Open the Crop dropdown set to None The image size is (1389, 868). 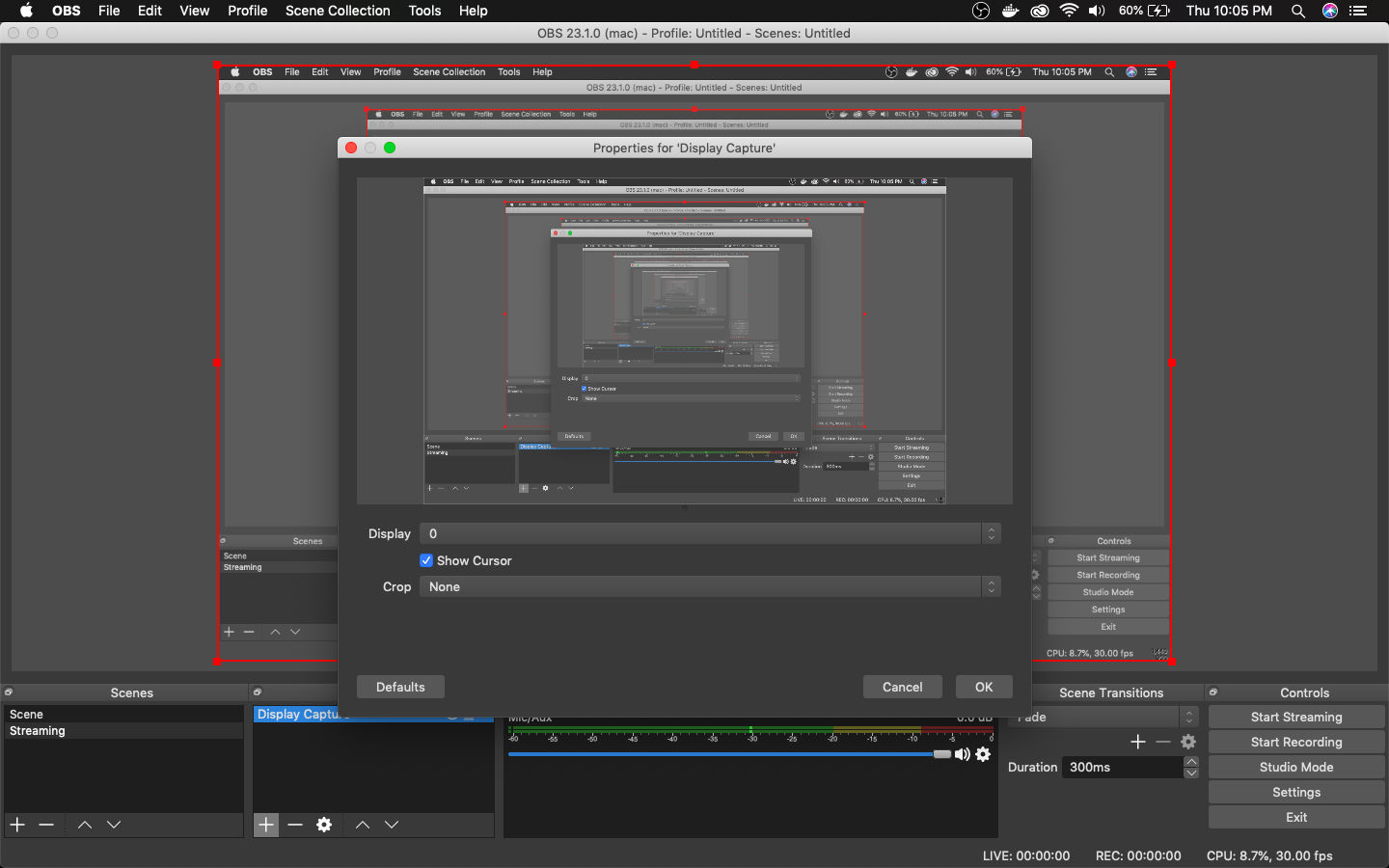click(x=710, y=586)
